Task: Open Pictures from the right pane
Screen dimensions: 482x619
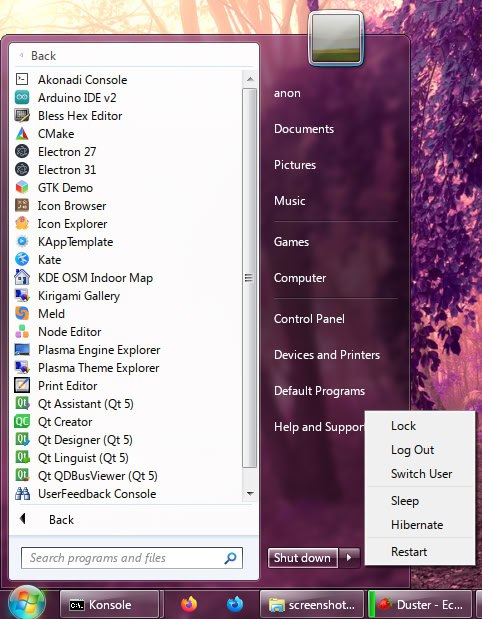Action: coord(295,165)
